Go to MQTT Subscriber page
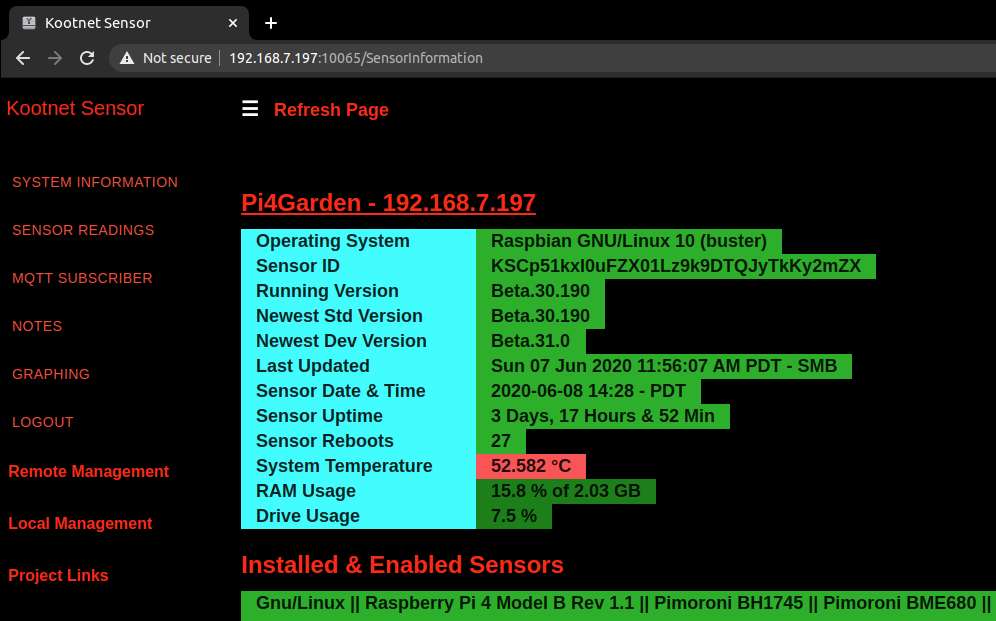This screenshot has height=621, width=996. pyautogui.click(x=82, y=278)
